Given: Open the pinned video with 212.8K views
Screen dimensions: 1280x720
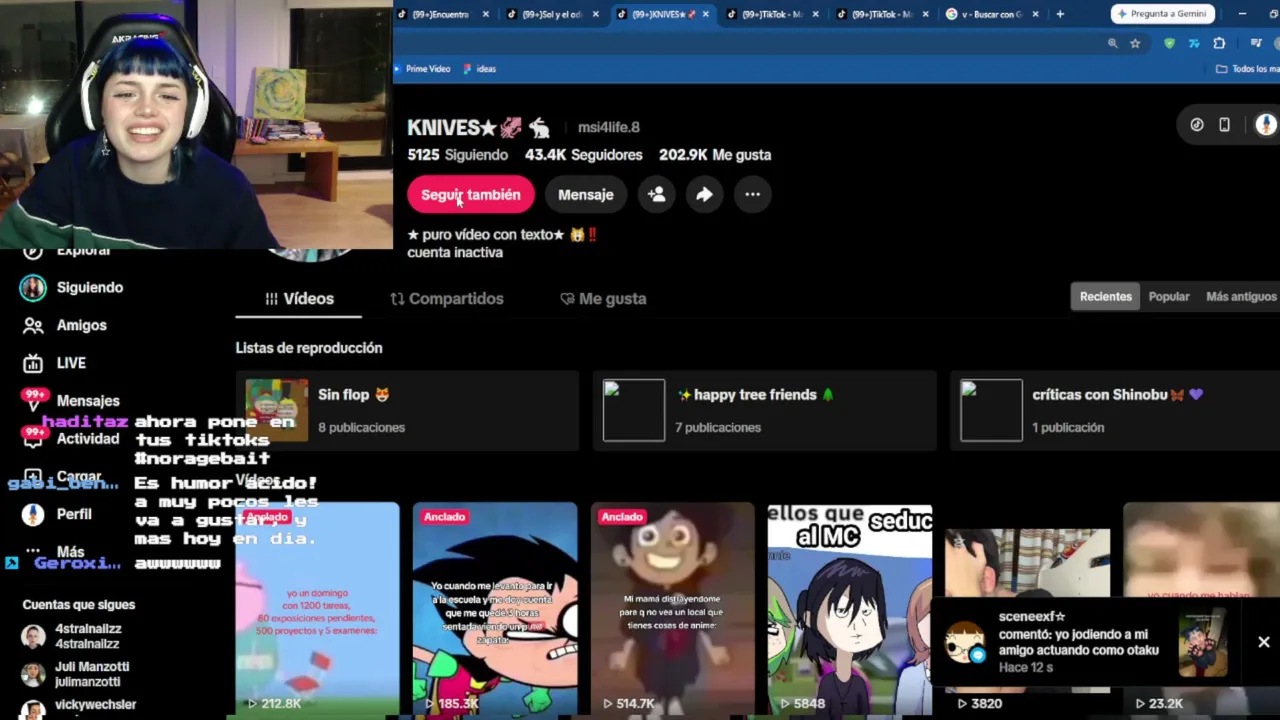Looking at the screenshot, I should pos(317,609).
